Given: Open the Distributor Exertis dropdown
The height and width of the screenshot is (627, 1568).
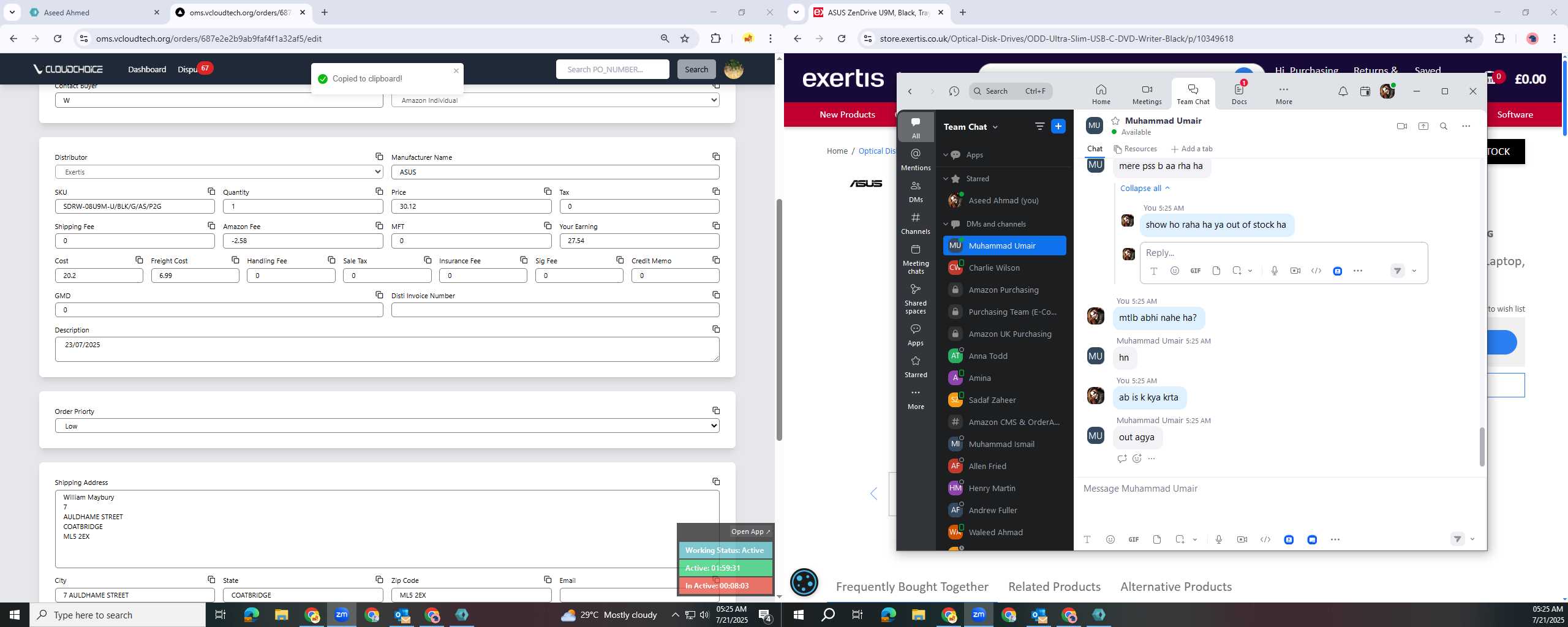Looking at the screenshot, I should (219, 172).
